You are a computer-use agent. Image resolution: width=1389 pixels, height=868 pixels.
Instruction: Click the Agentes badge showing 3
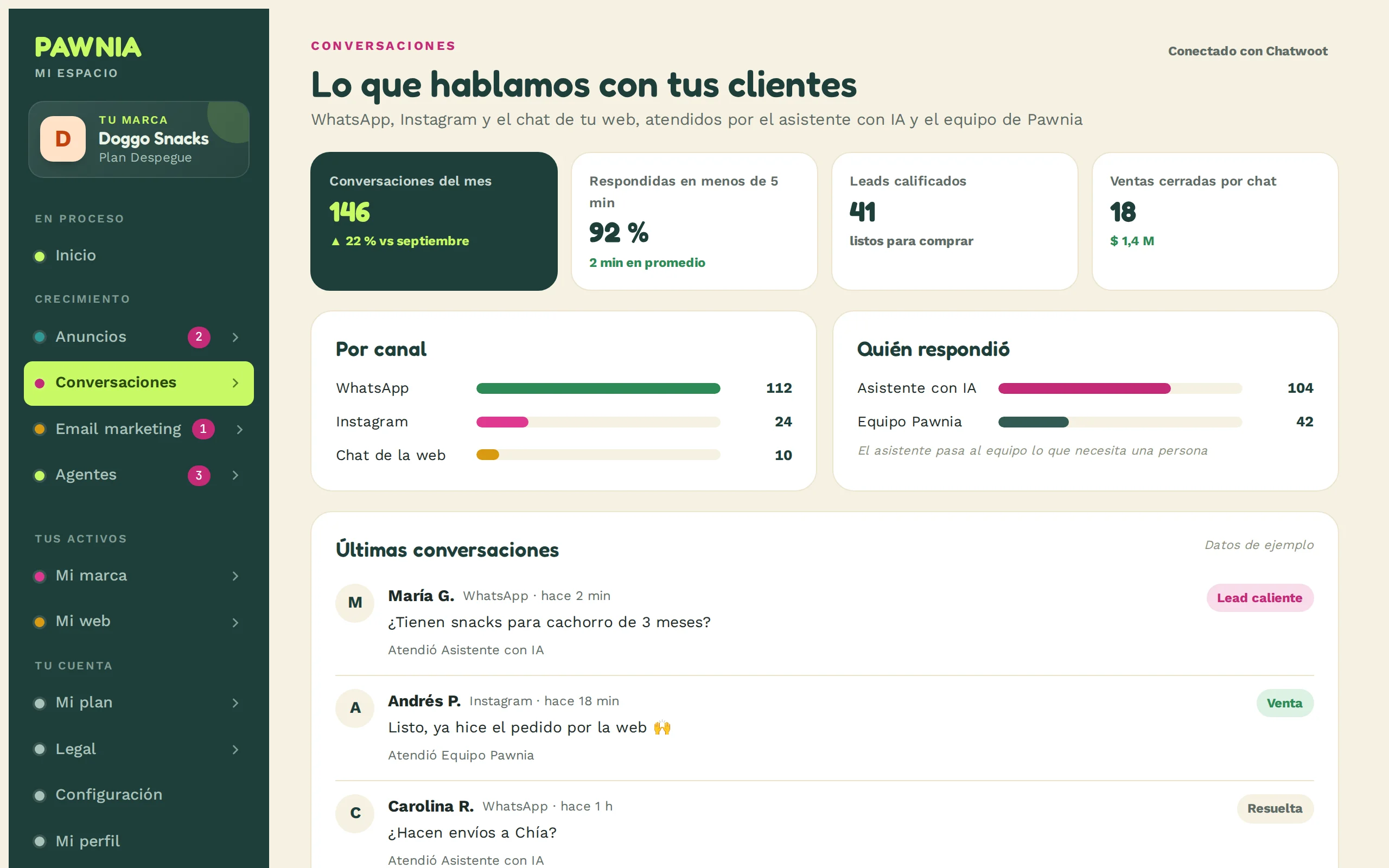click(199, 475)
